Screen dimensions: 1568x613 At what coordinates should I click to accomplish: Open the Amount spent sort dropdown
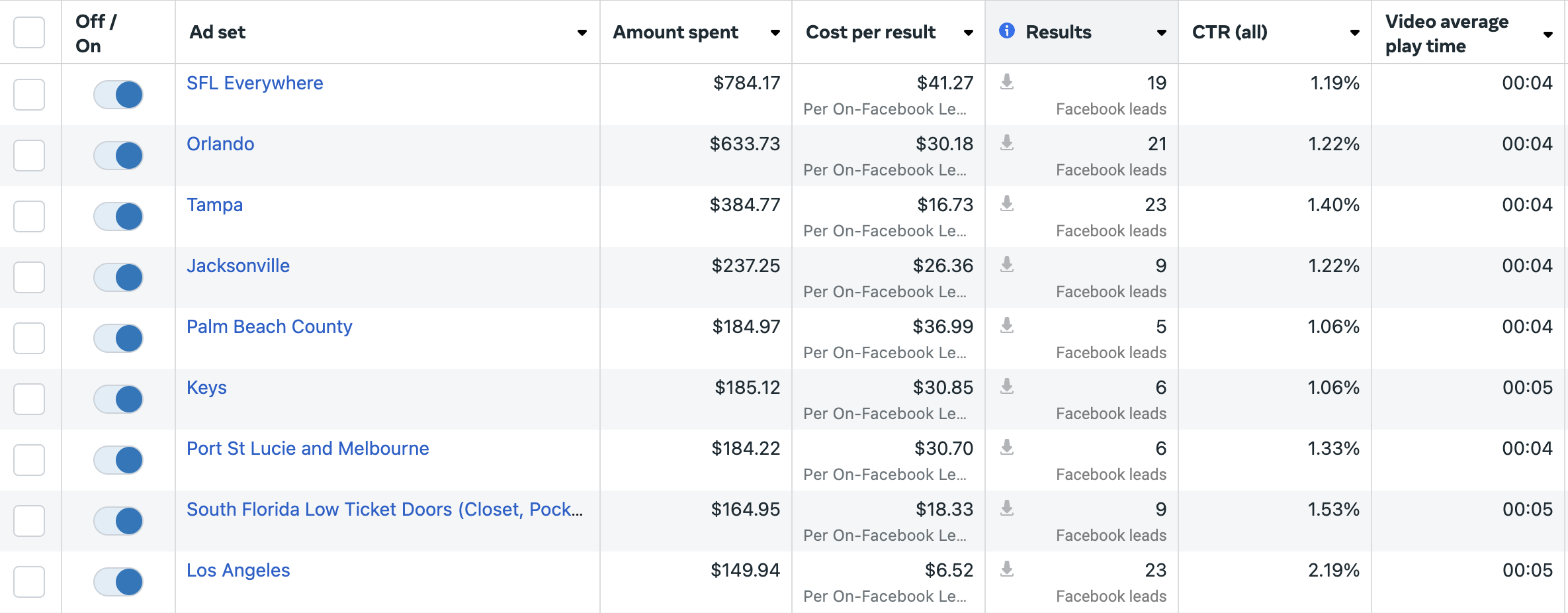775,32
